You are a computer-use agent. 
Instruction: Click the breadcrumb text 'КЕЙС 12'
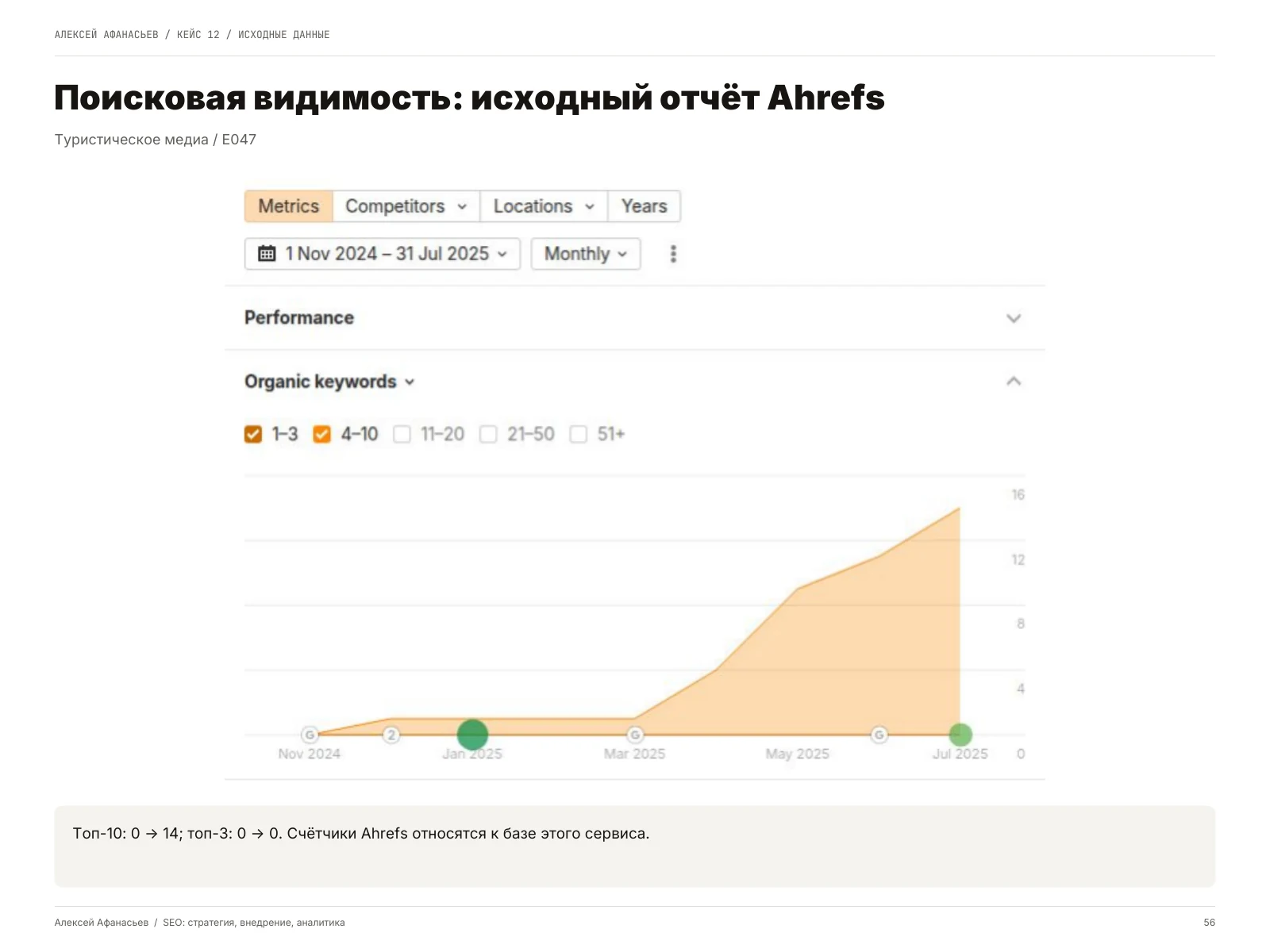click(x=198, y=35)
